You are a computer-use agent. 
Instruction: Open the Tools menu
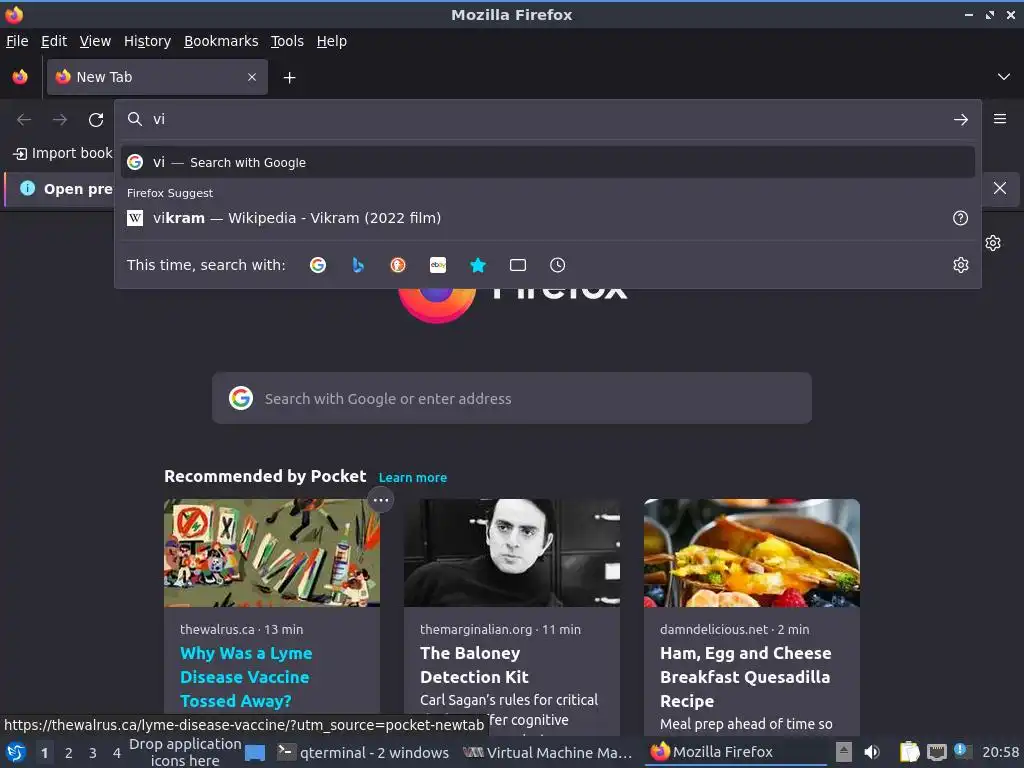287,41
